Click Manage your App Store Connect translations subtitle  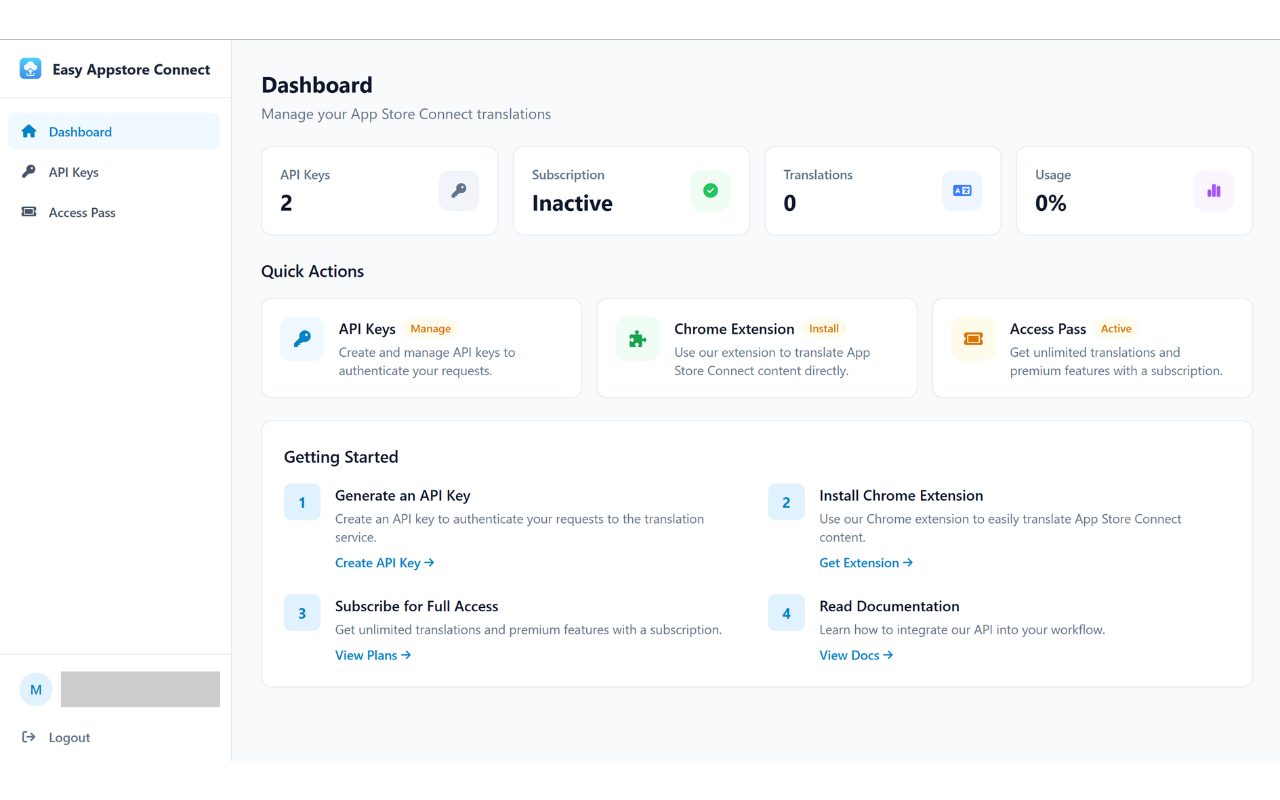click(406, 114)
